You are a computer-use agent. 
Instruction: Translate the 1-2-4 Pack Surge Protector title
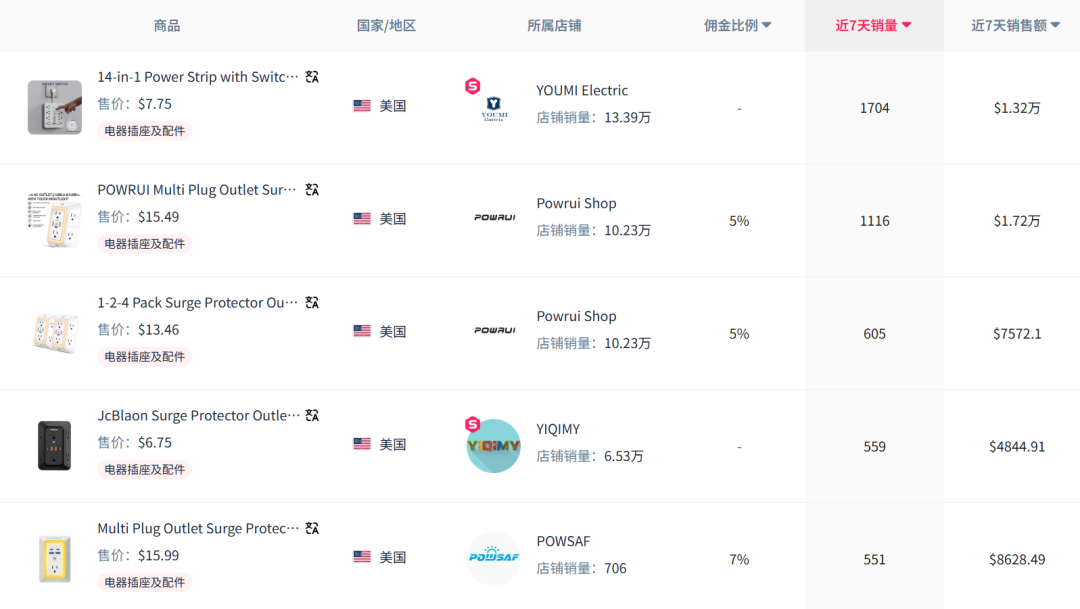pyautogui.click(x=312, y=303)
